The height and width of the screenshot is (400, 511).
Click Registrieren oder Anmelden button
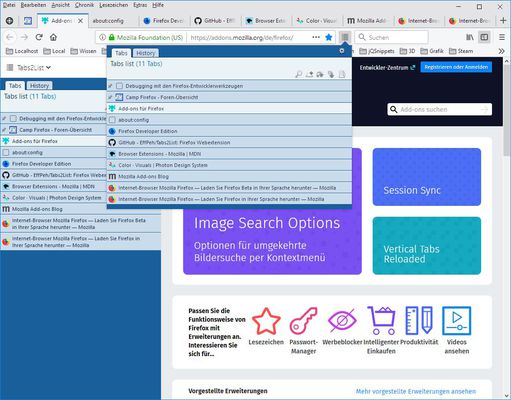tap(456, 67)
